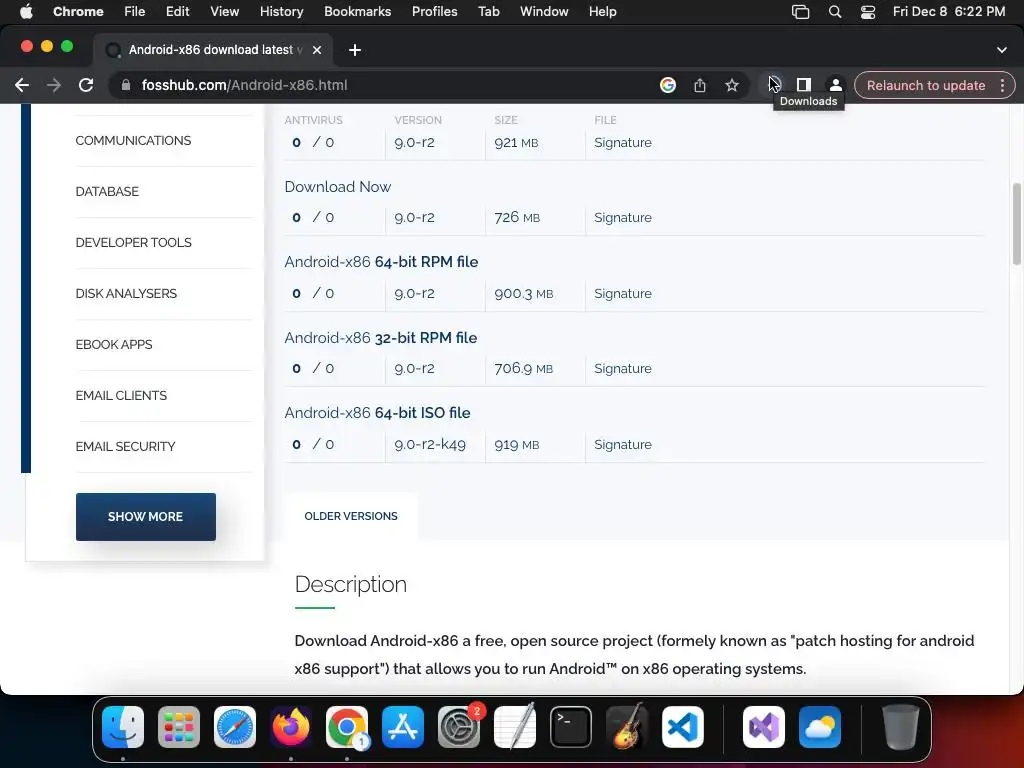The image size is (1024, 768).
Task: Open Spotlight search in menu bar
Action: 835,11
